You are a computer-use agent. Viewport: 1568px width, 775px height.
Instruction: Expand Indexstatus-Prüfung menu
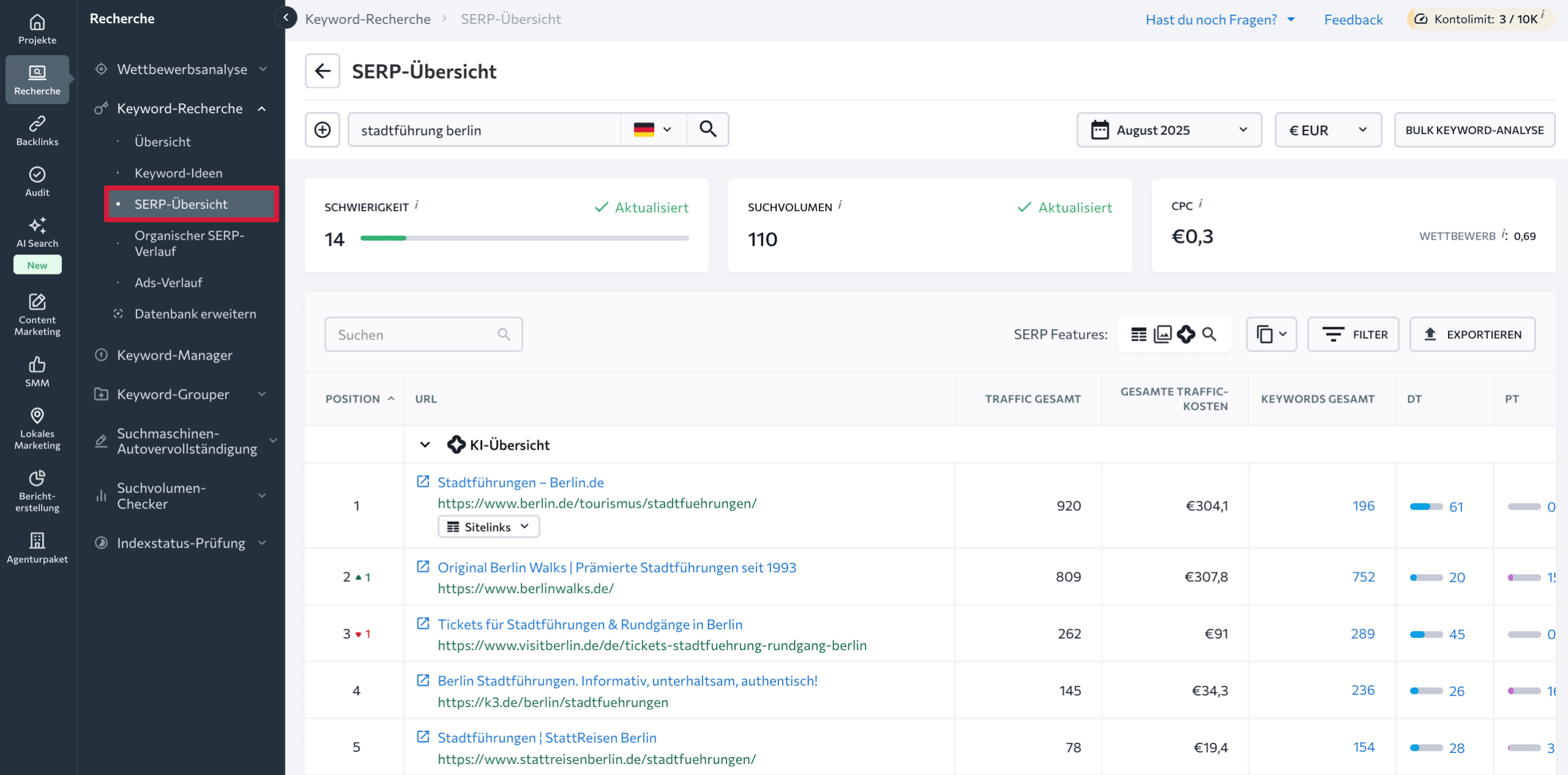[262, 543]
